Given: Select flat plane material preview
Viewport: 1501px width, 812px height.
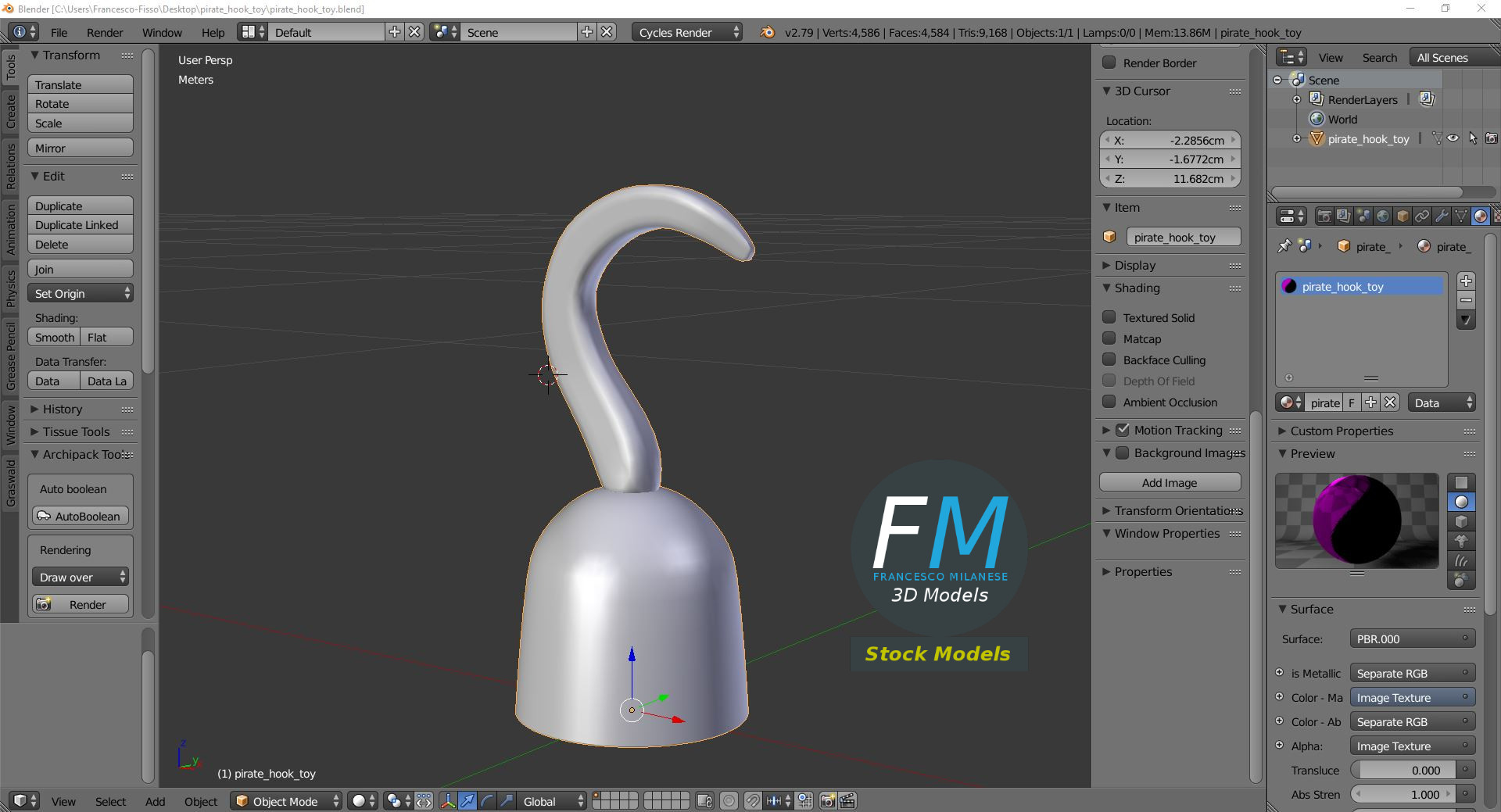Looking at the screenshot, I should coord(1461,482).
